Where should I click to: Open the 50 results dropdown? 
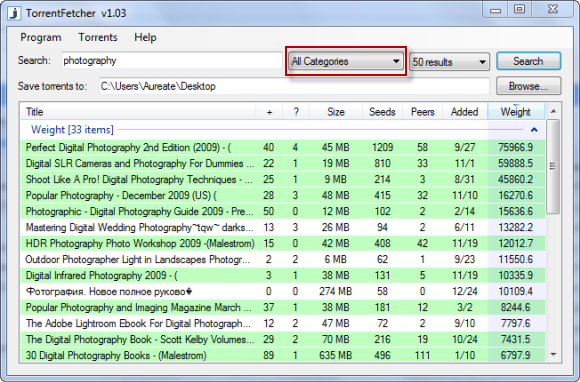pos(449,62)
